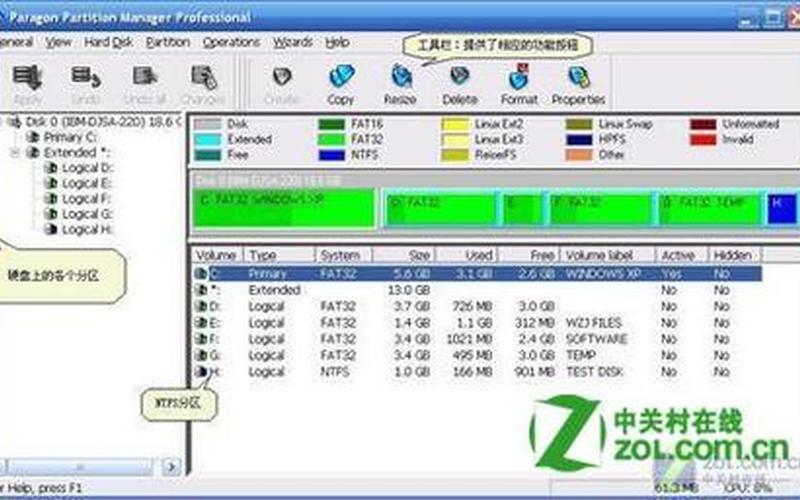Image resolution: width=800 pixels, height=500 pixels.
Task: Sort by Type column header
Action: click(x=279, y=255)
